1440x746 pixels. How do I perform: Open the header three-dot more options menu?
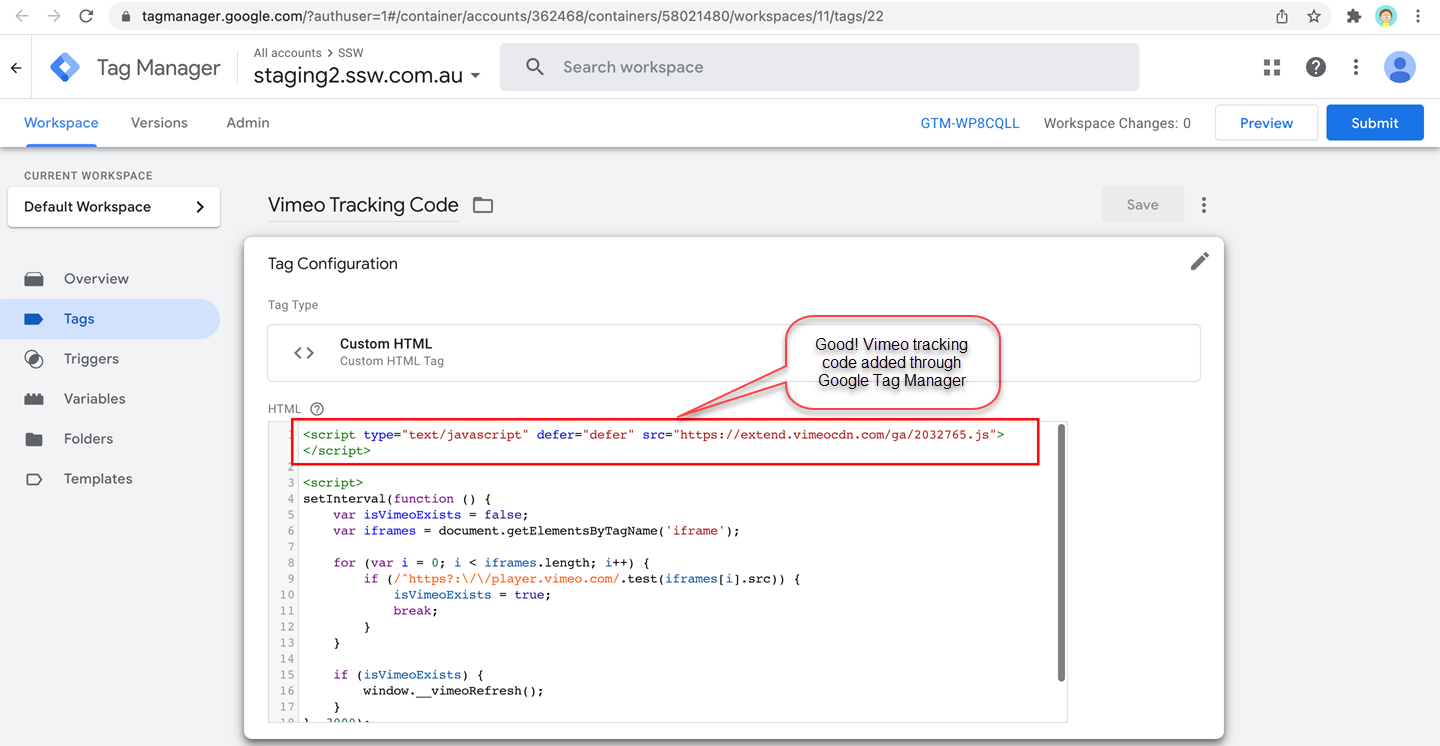(1356, 67)
